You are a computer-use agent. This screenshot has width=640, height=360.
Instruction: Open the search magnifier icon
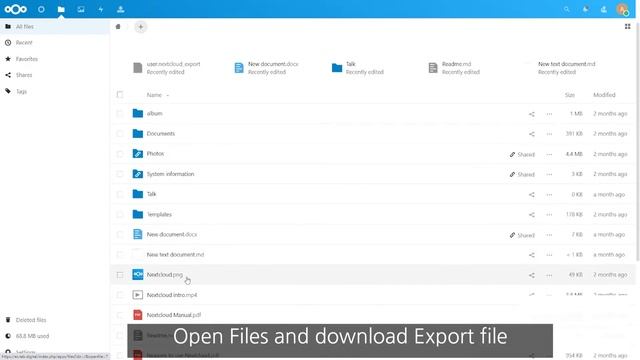coord(567,9)
